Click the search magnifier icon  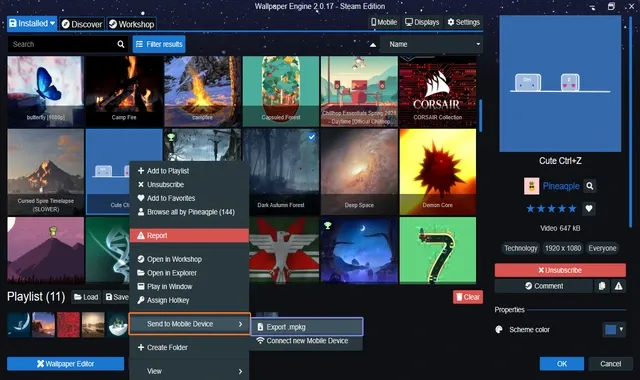[x=121, y=44]
